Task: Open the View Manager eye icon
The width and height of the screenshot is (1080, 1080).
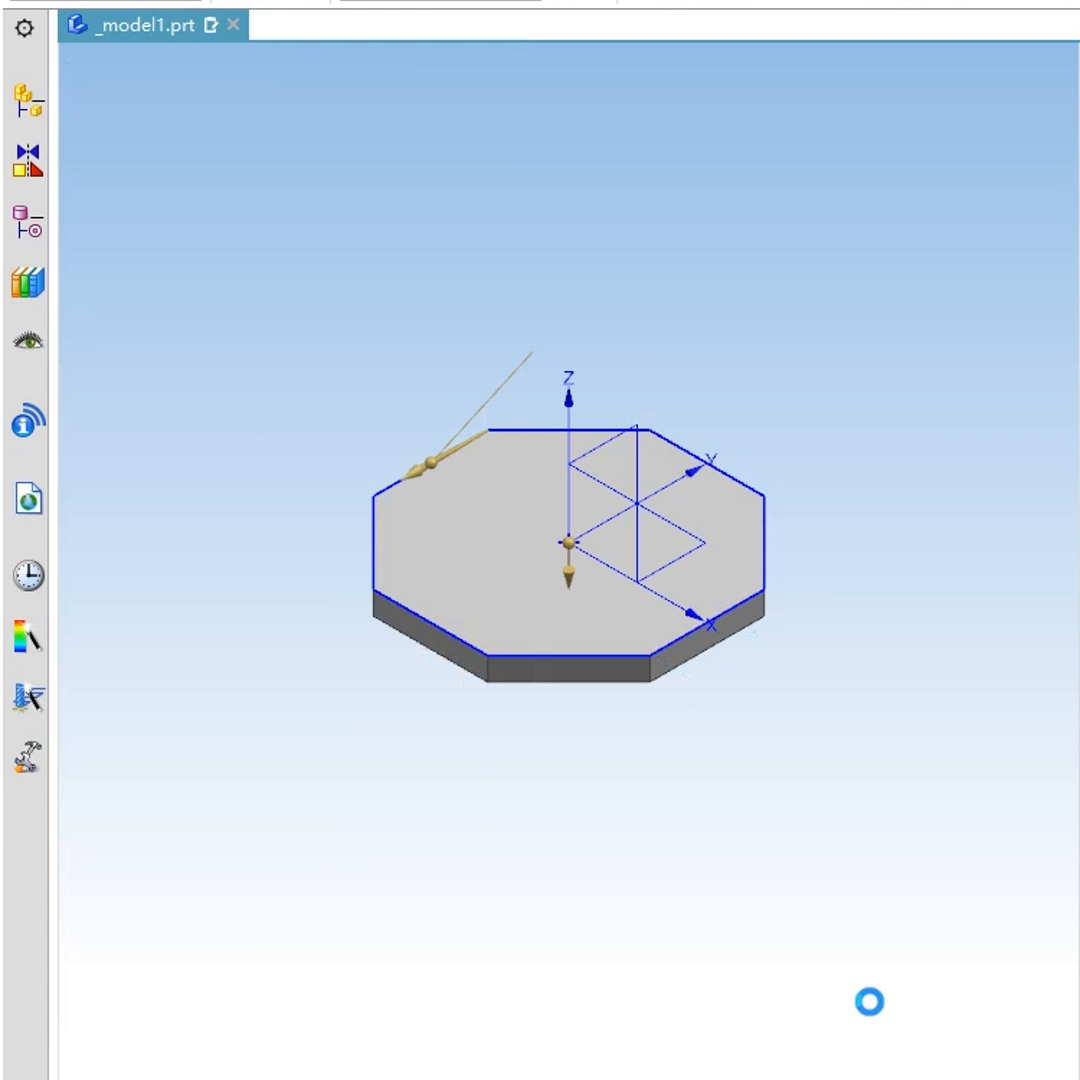Action: pyautogui.click(x=28, y=340)
